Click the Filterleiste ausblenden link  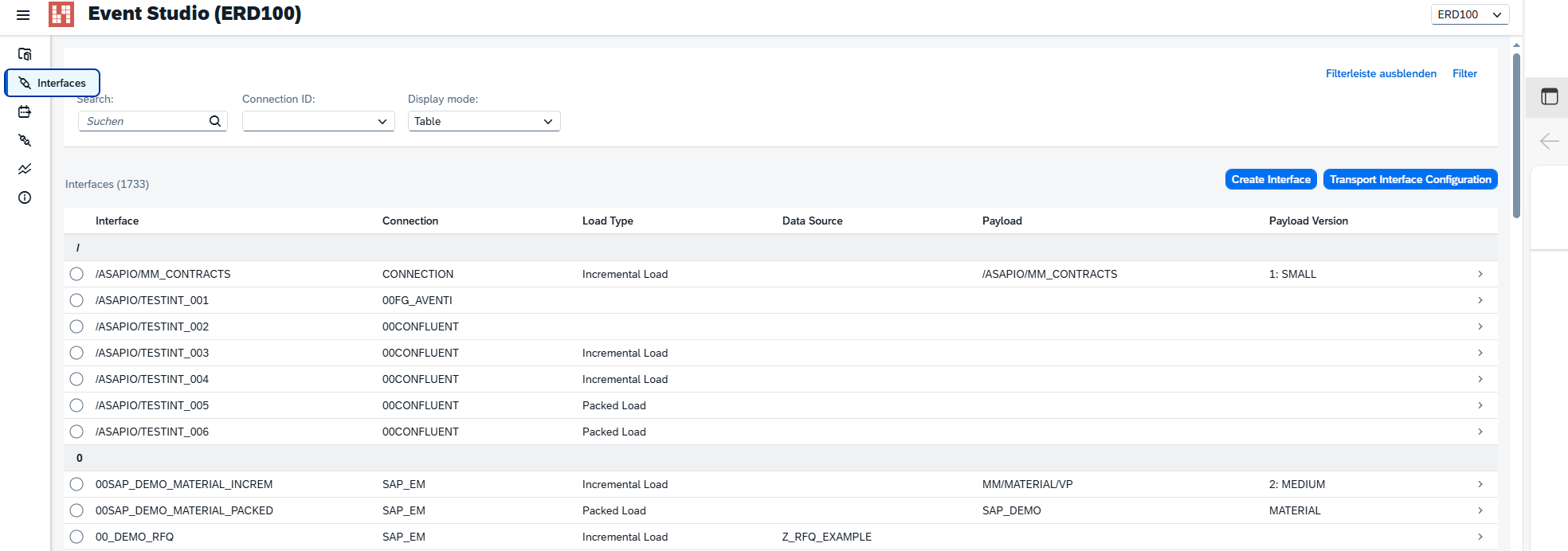1381,73
